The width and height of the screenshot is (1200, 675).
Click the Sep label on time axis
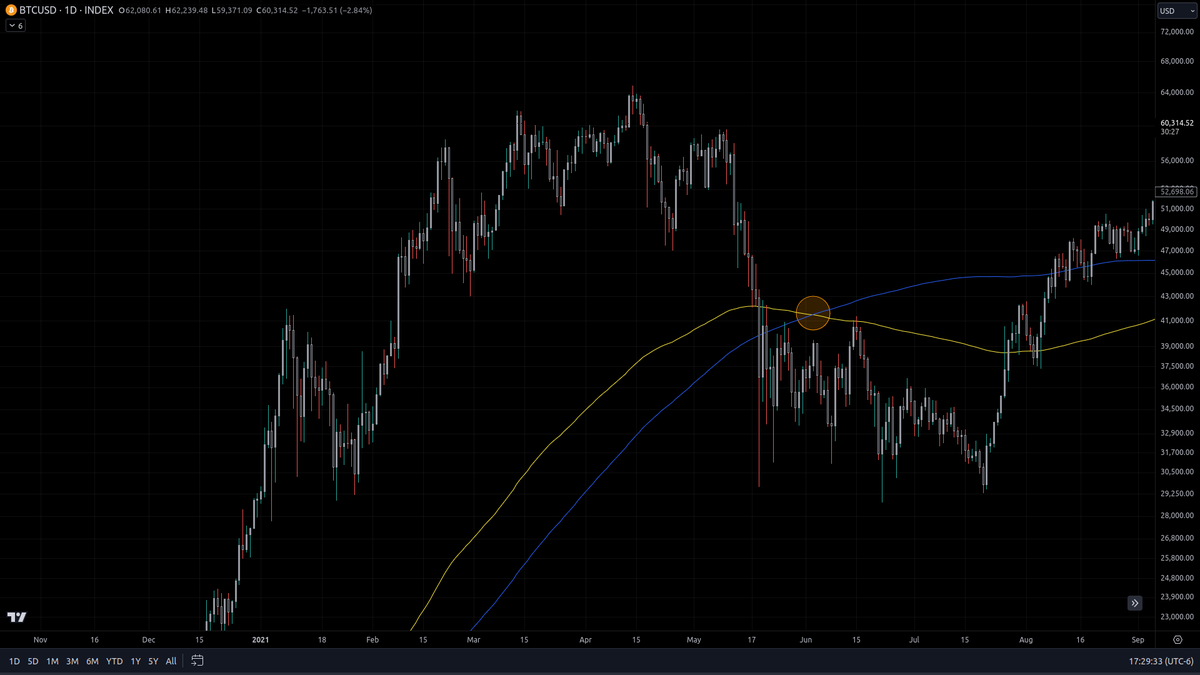click(1137, 638)
